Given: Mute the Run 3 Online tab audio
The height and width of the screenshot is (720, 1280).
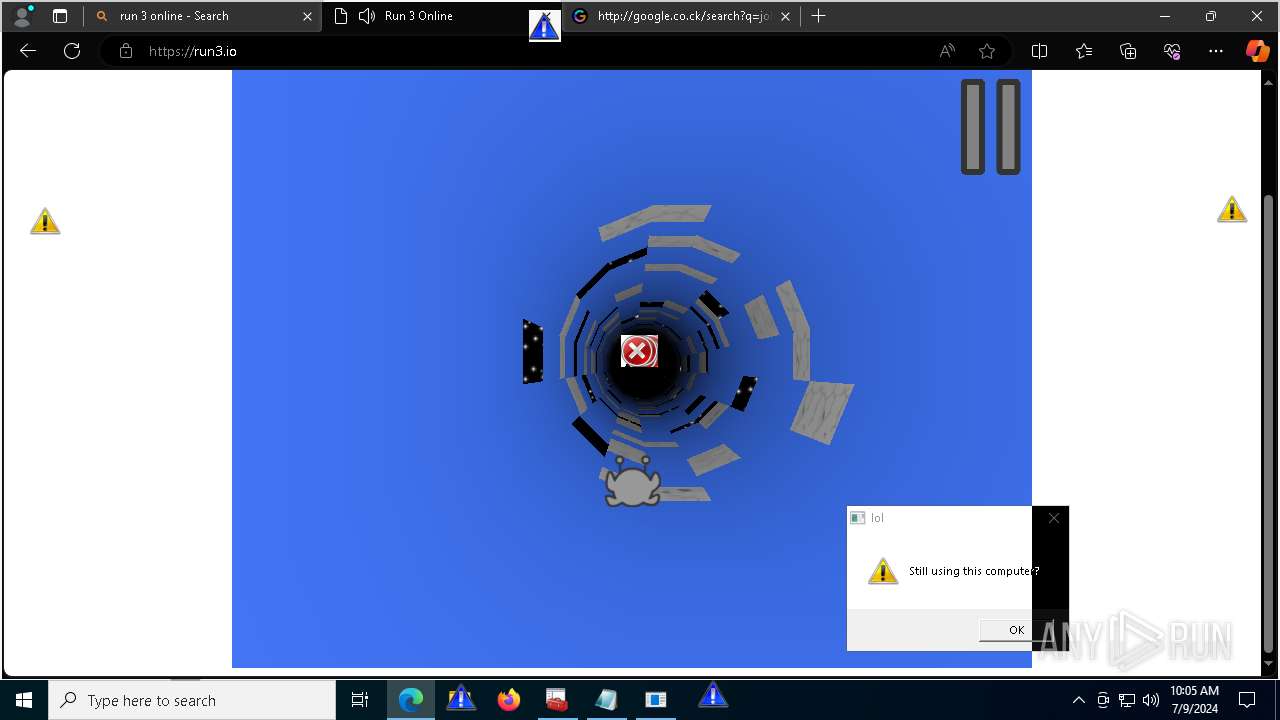Looking at the screenshot, I should pos(367,16).
